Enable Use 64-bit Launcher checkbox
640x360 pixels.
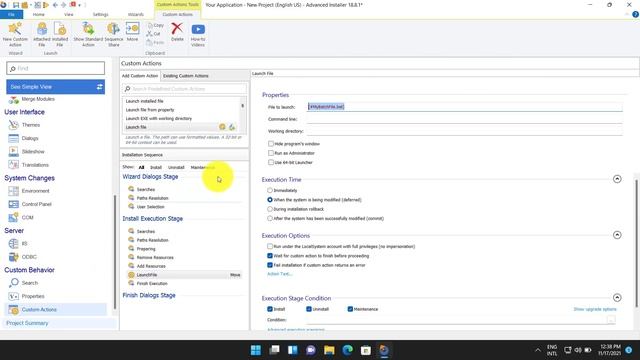click(271, 162)
